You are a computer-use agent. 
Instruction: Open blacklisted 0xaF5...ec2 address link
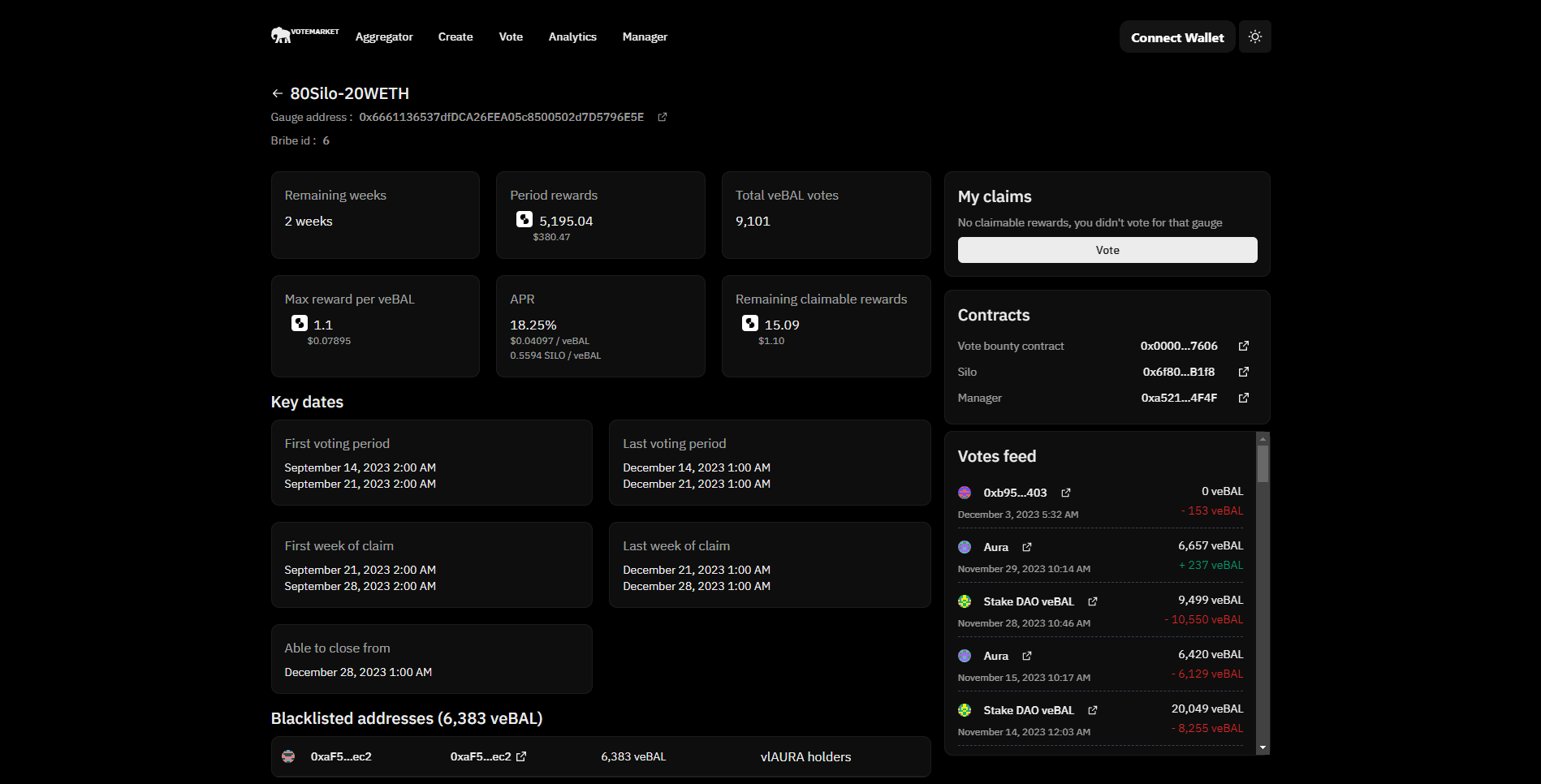(x=521, y=756)
